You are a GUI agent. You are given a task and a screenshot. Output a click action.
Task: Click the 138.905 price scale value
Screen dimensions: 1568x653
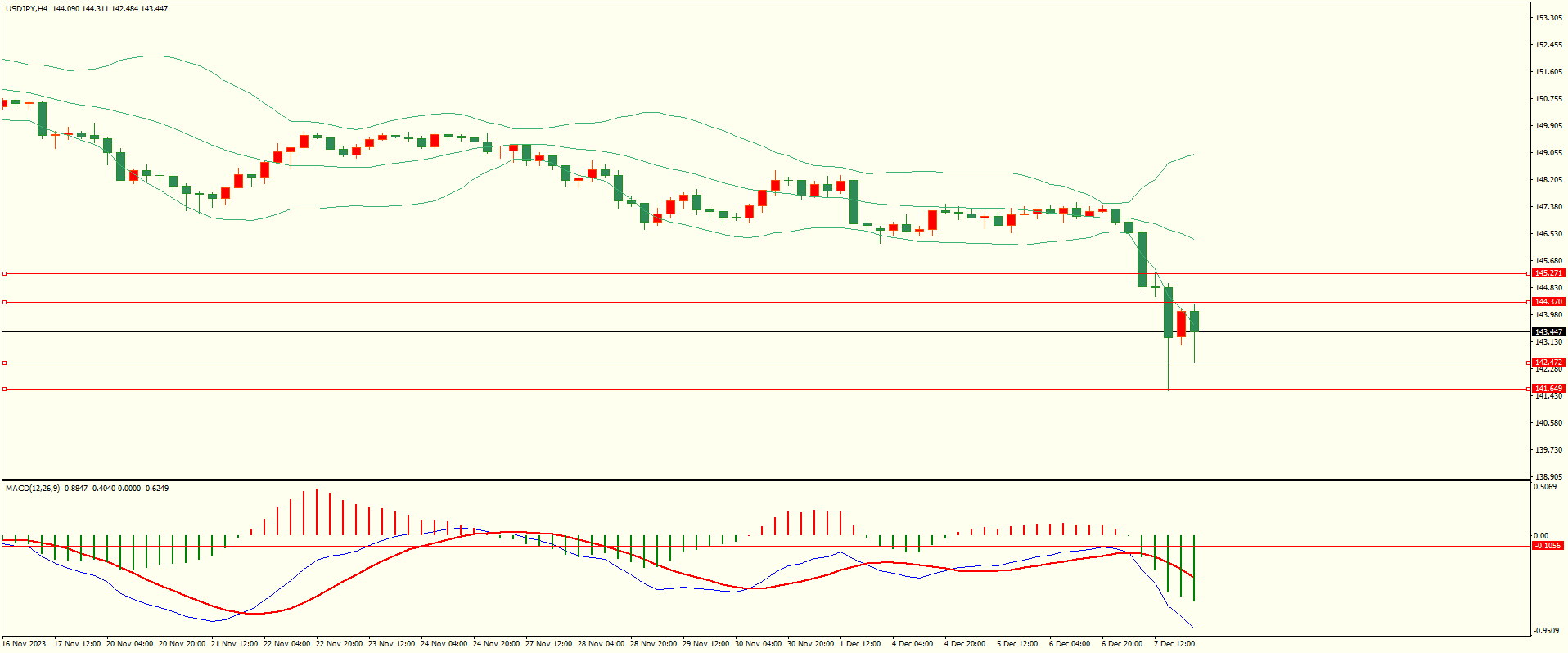(1549, 477)
